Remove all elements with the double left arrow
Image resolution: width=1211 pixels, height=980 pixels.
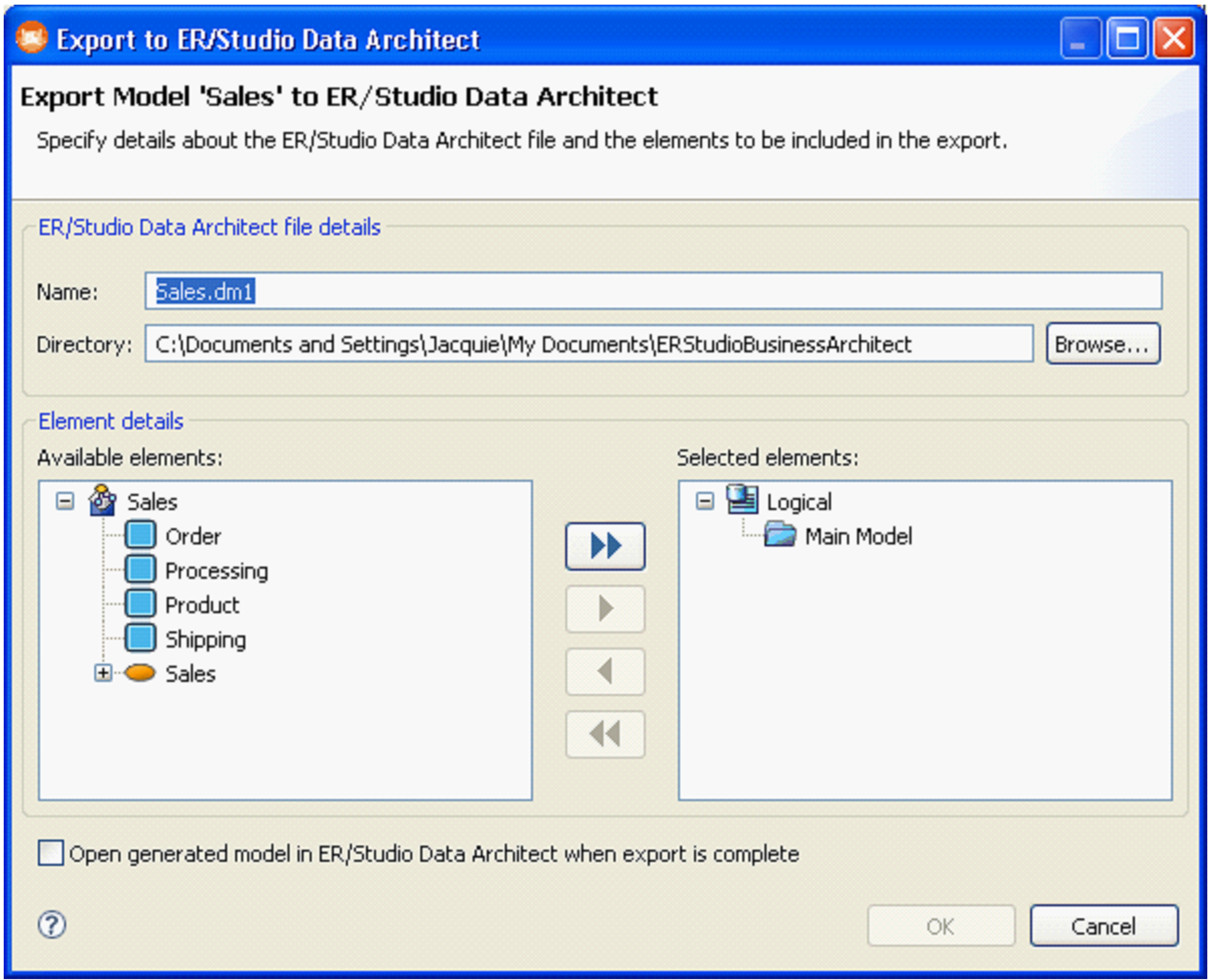pyautogui.click(x=605, y=734)
